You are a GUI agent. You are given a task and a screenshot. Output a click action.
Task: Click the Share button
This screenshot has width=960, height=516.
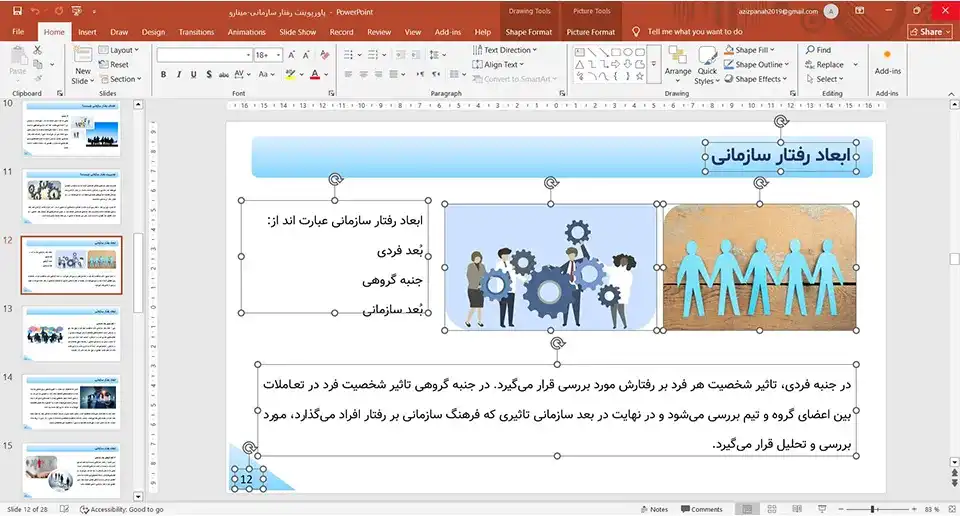[x=929, y=32]
